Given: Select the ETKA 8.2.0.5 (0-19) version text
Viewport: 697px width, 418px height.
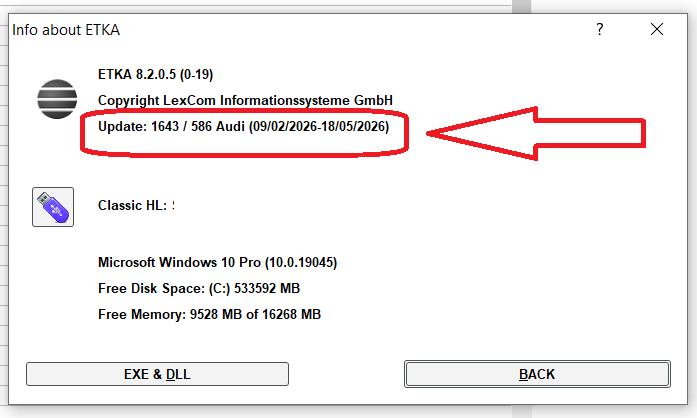Looking at the screenshot, I should coord(156,74).
